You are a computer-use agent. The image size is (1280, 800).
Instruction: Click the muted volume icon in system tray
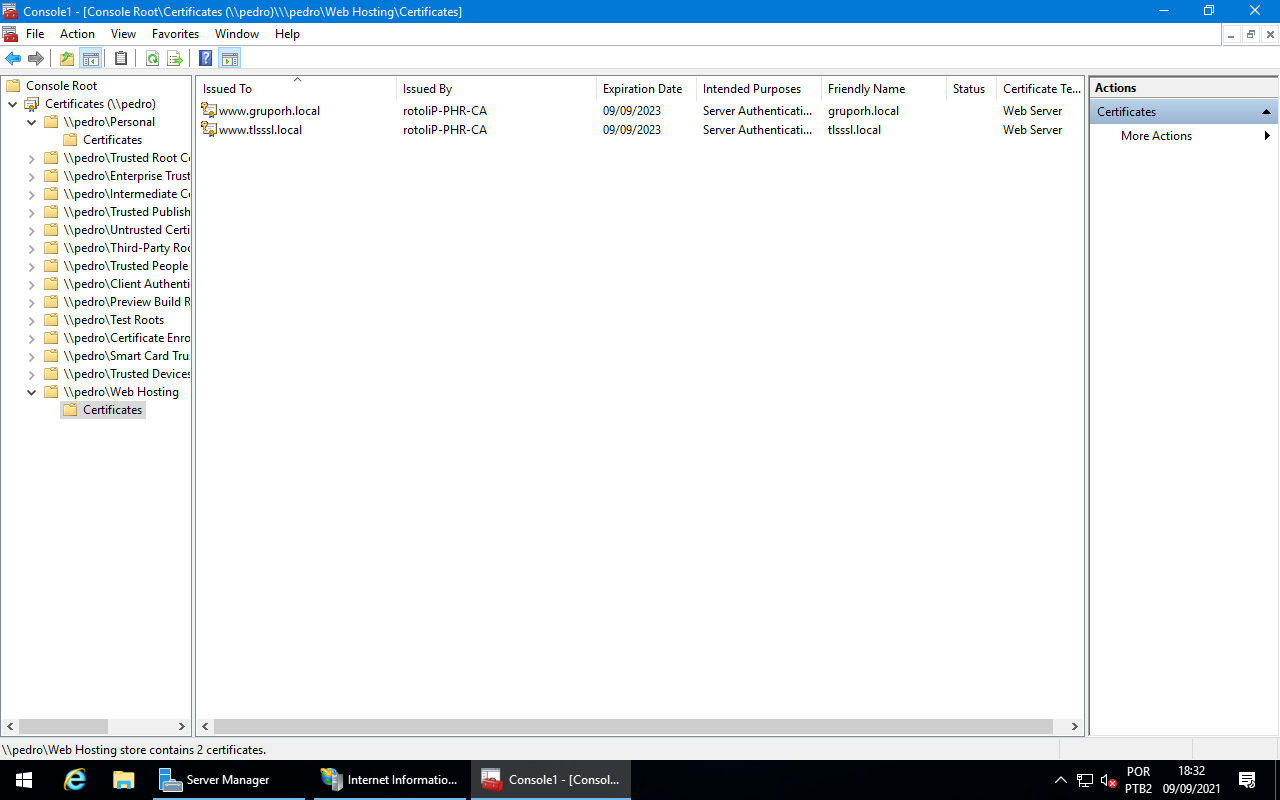pyautogui.click(x=1106, y=780)
